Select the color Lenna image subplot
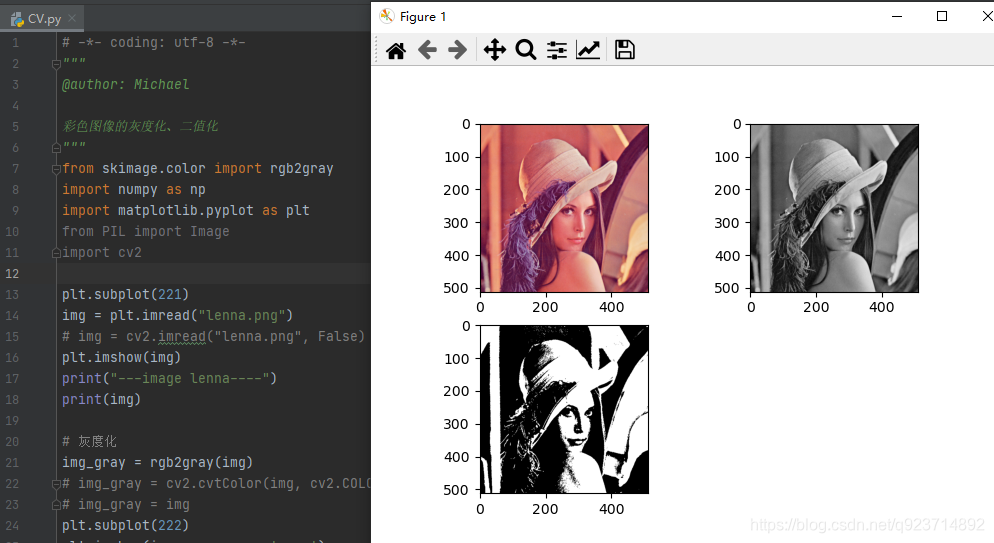Screen dimensions: 994x543 [564, 208]
